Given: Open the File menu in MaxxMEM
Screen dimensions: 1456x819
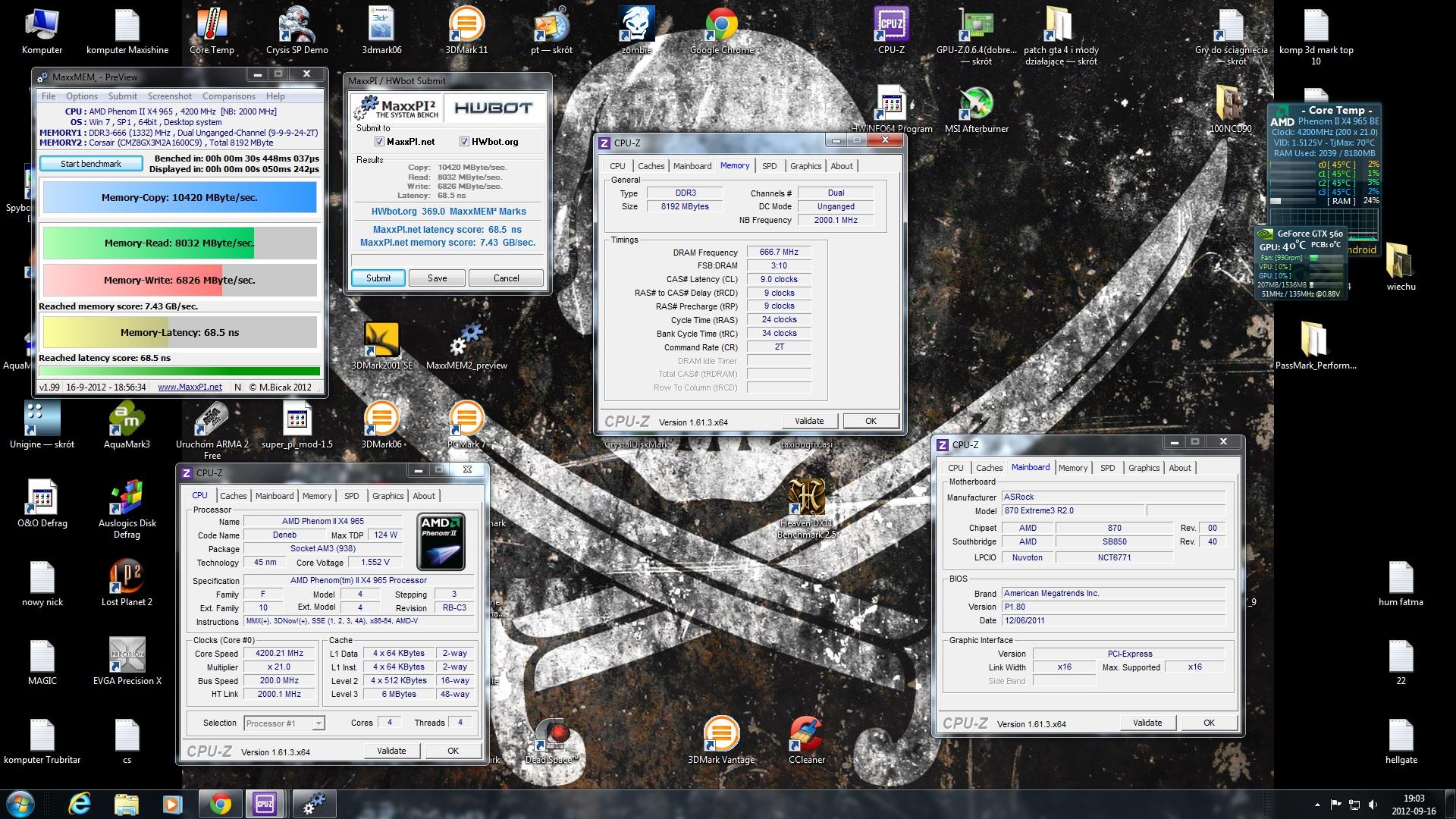Looking at the screenshot, I should (49, 96).
